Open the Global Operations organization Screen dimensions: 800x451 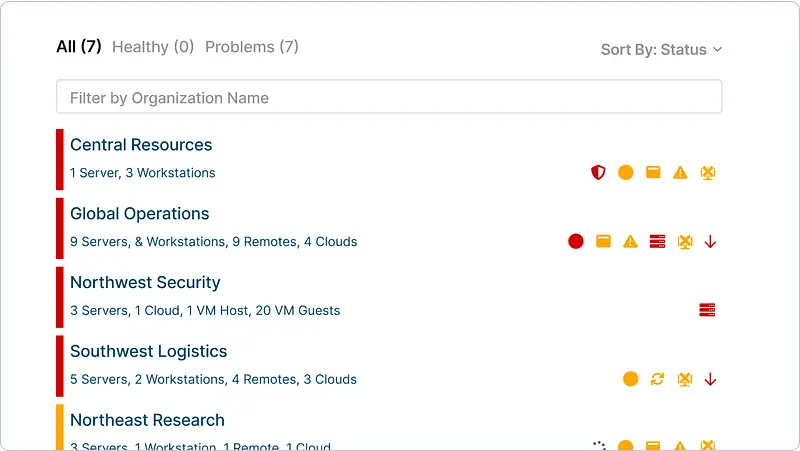pos(139,214)
